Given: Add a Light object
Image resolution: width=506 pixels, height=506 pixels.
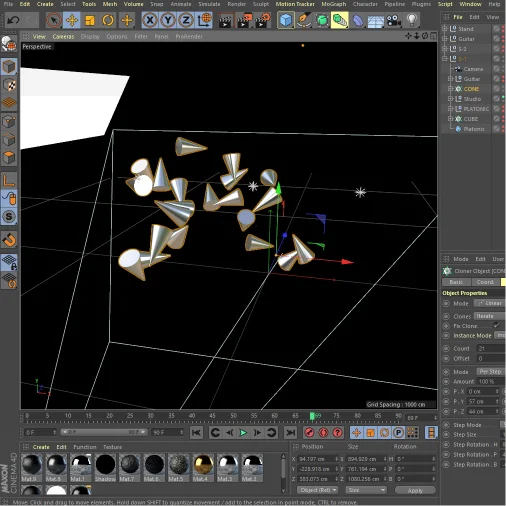Looking at the screenshot, I should [412, 20].
